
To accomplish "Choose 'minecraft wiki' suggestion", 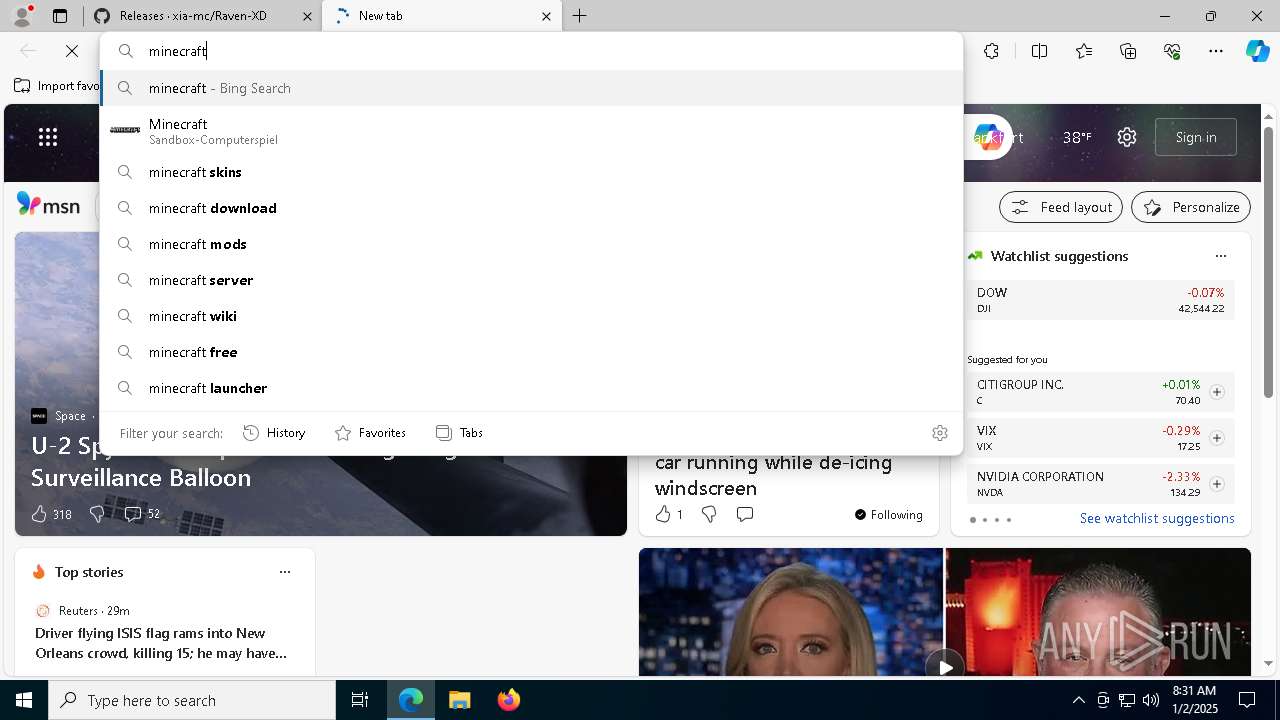I will 531,316.
